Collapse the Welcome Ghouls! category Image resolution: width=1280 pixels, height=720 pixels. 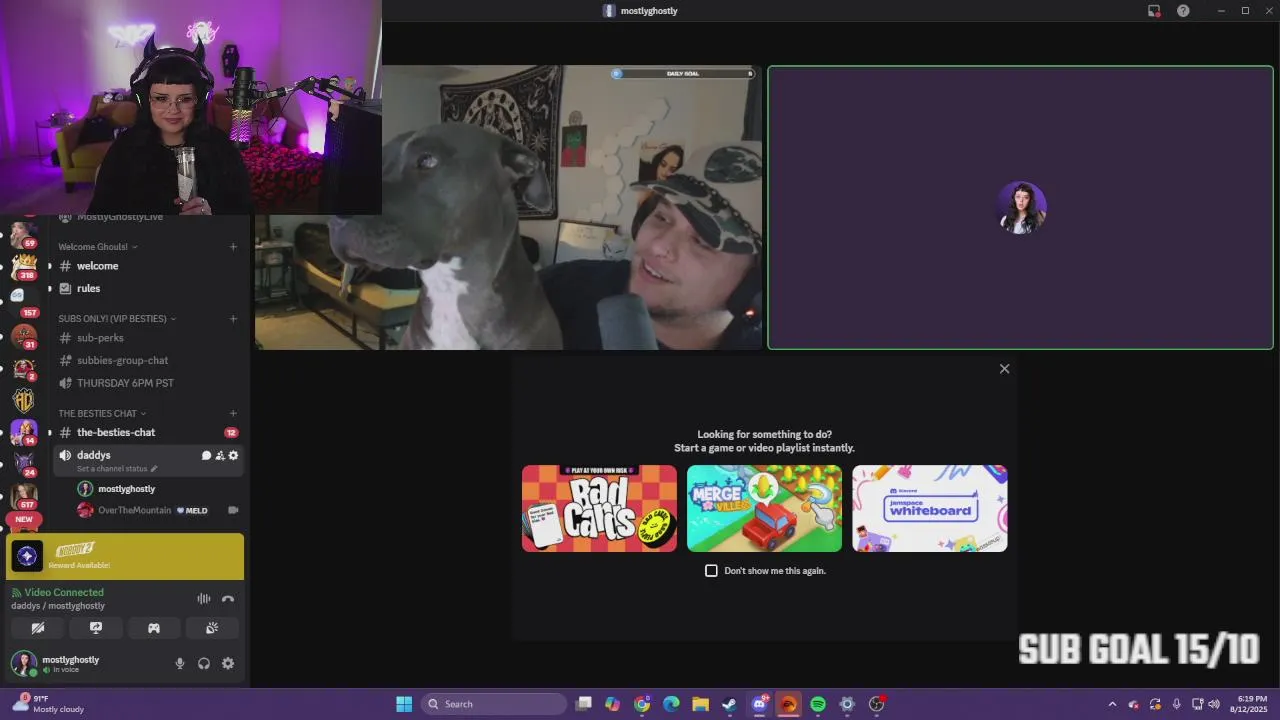click(98, 247)
